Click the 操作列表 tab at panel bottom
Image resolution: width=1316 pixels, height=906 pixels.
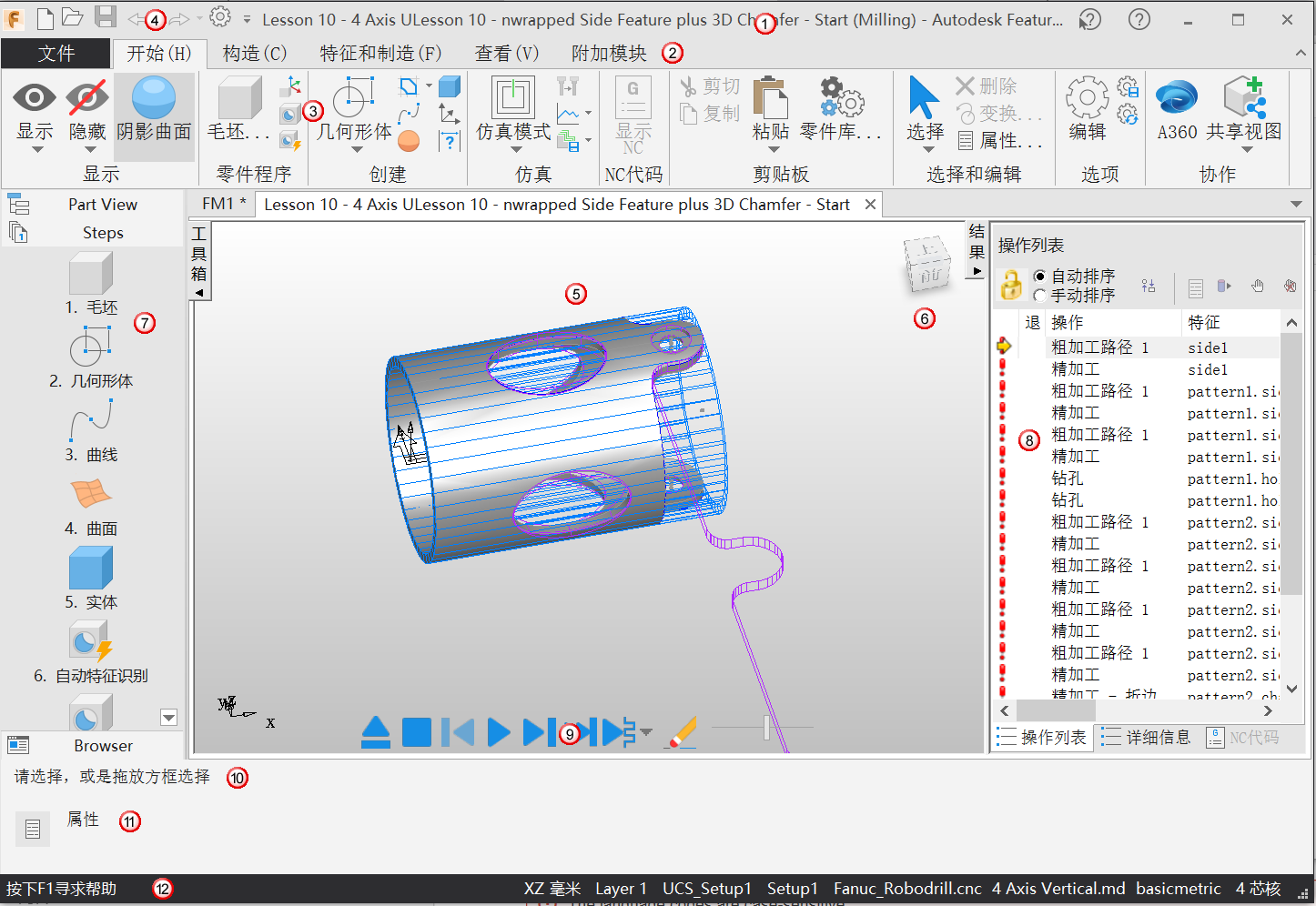click(1043, 737)
